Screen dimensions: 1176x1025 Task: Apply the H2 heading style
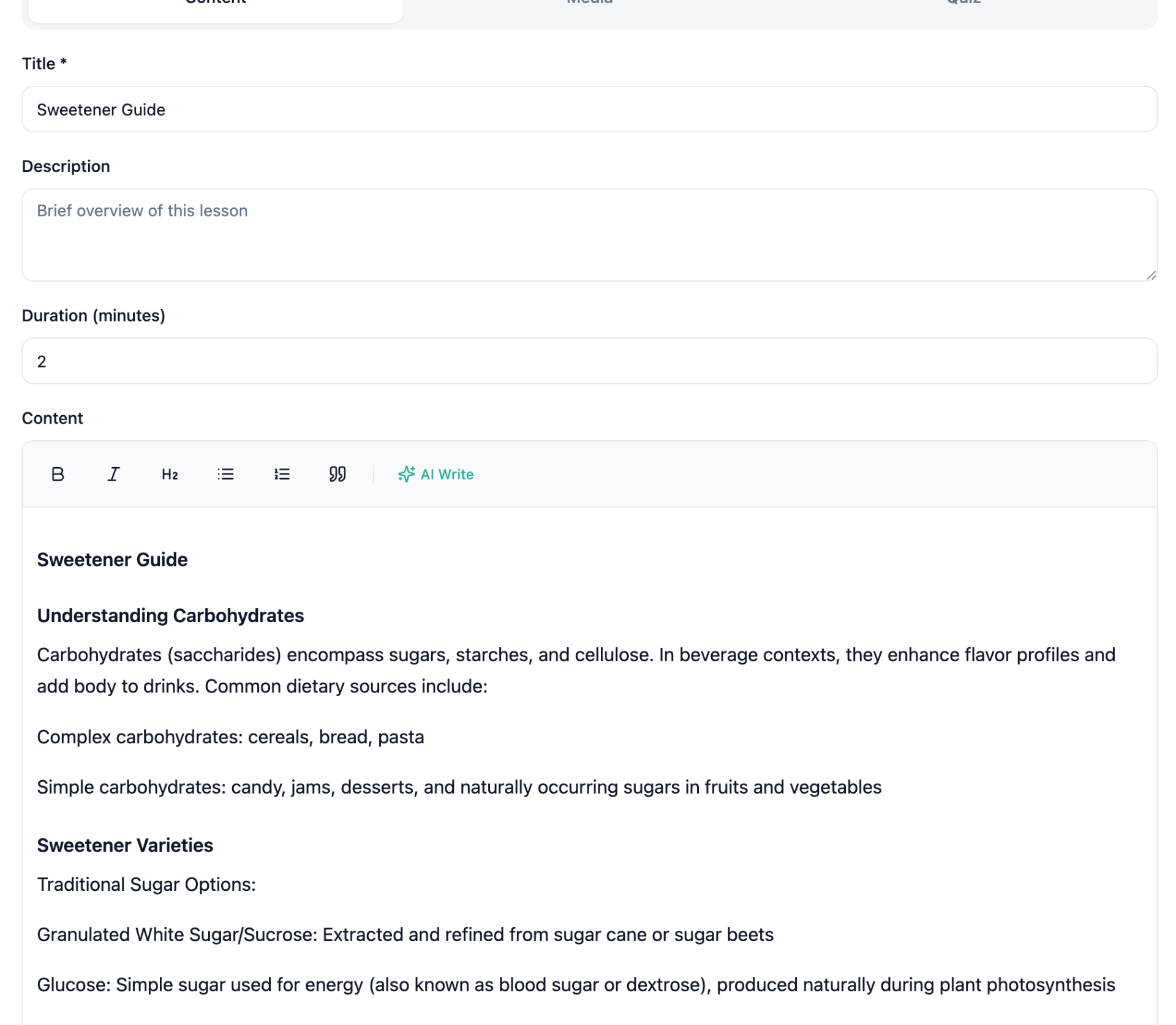(169, 474)
